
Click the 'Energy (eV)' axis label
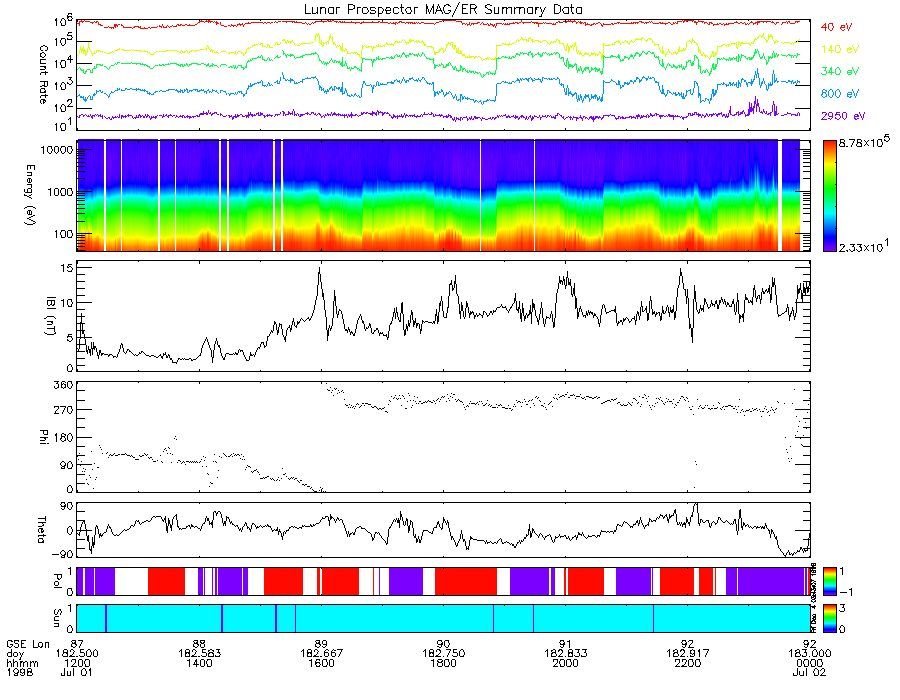30,195
